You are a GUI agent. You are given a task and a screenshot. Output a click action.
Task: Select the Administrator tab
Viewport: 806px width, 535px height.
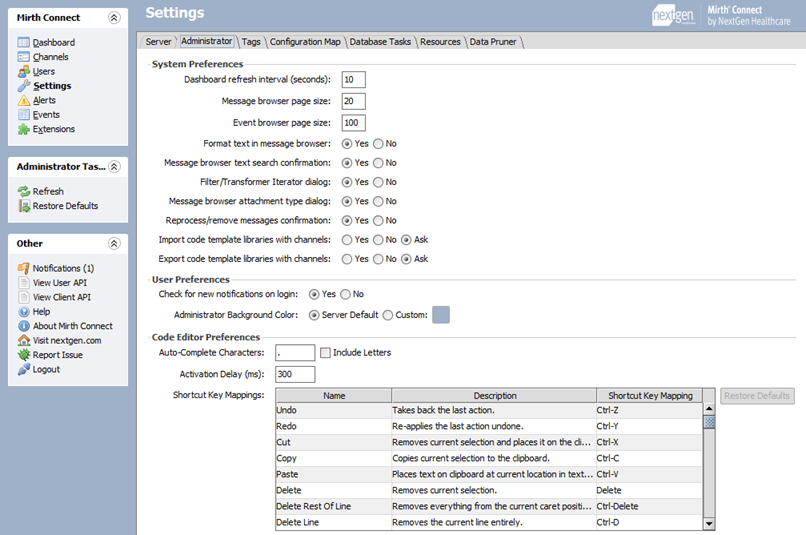207,41
